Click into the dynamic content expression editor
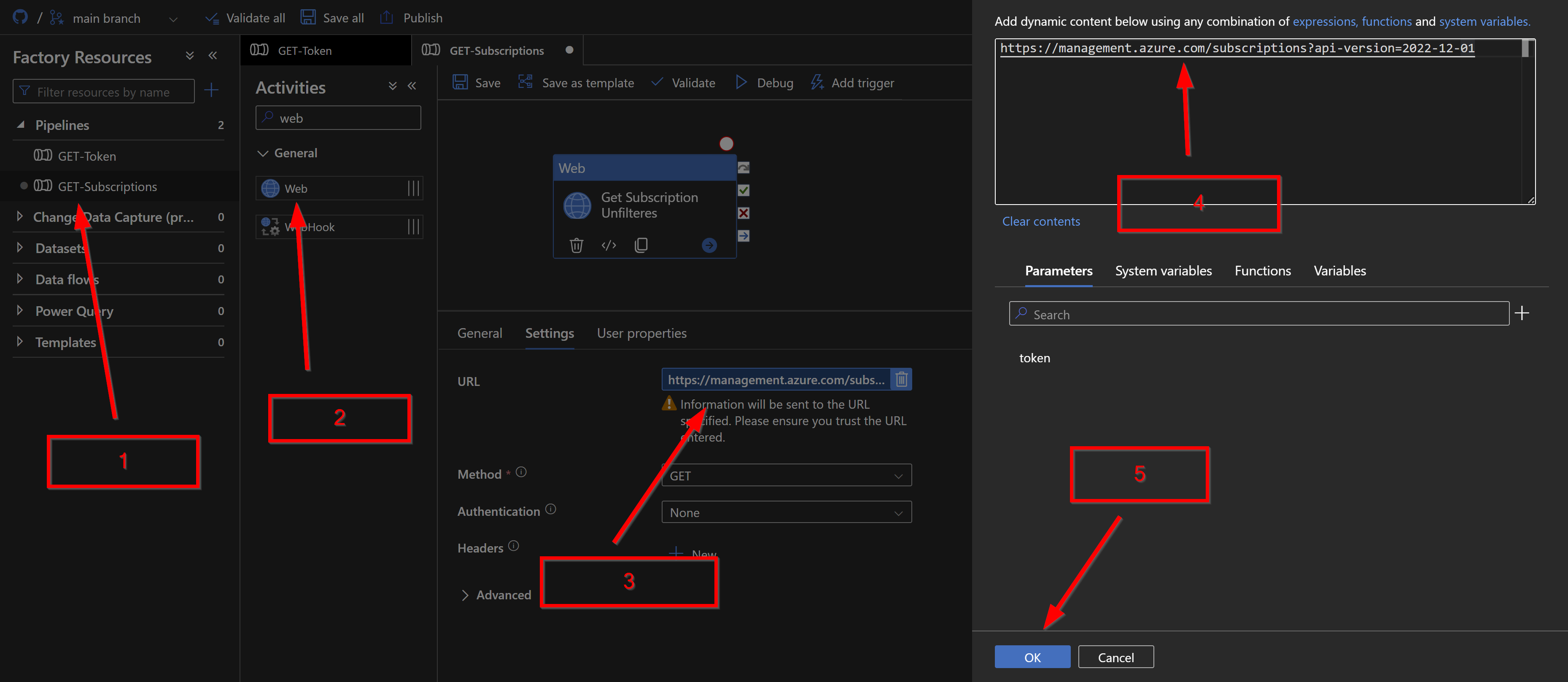 (1265, 122)
